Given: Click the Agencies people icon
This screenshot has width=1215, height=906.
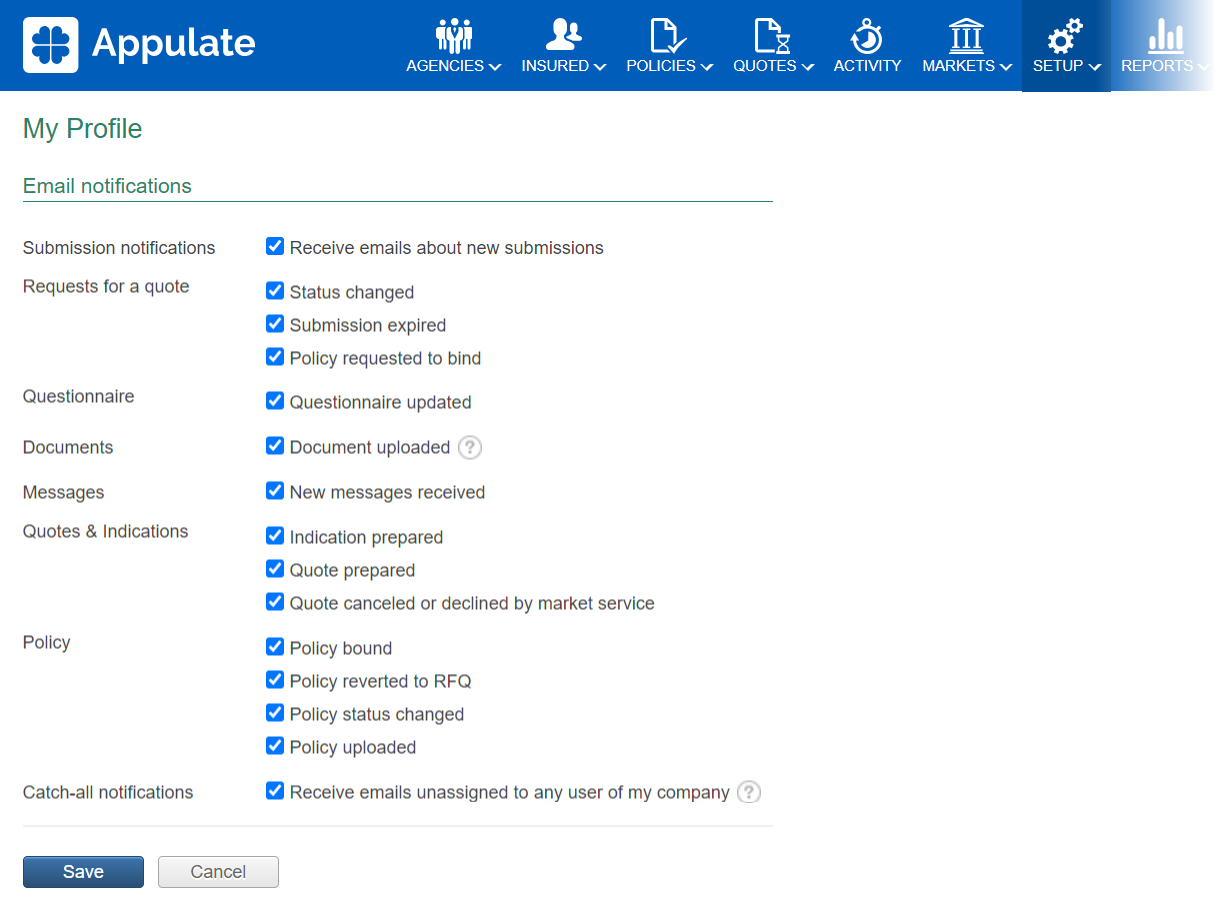Looking at the screenshot, I should point(453,35).
